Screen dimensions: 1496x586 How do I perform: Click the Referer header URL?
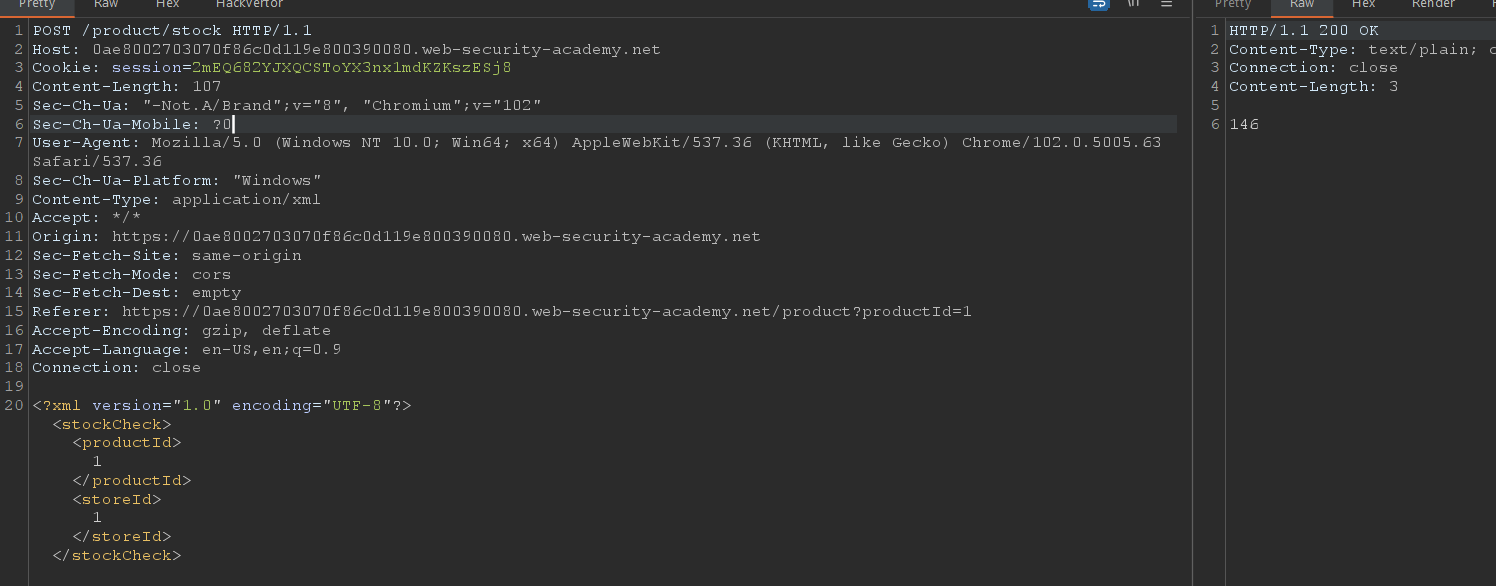pos(546,312)
